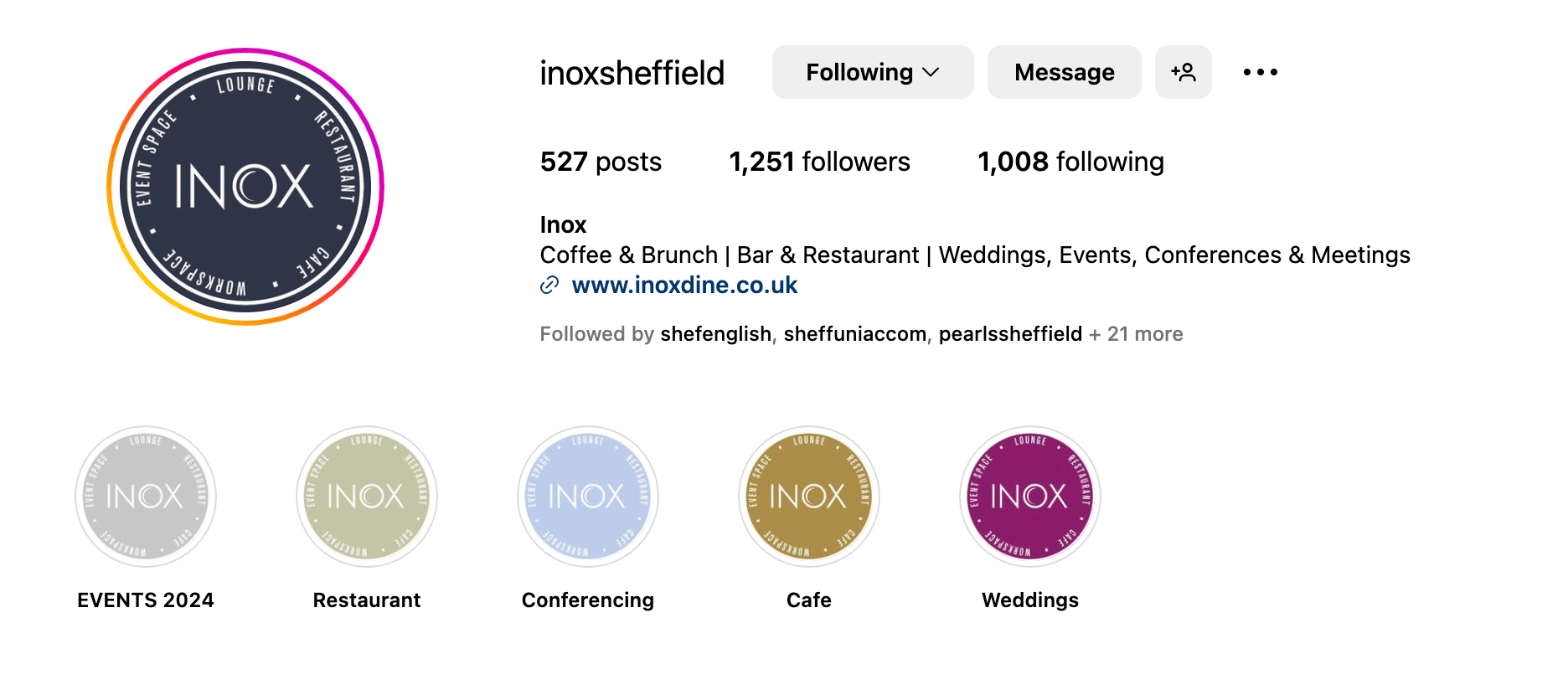The height and width of the screenshot is (690, 1568).
Task: Show the + 21 more mutual followers
Action: click(x=1136, y=334)
